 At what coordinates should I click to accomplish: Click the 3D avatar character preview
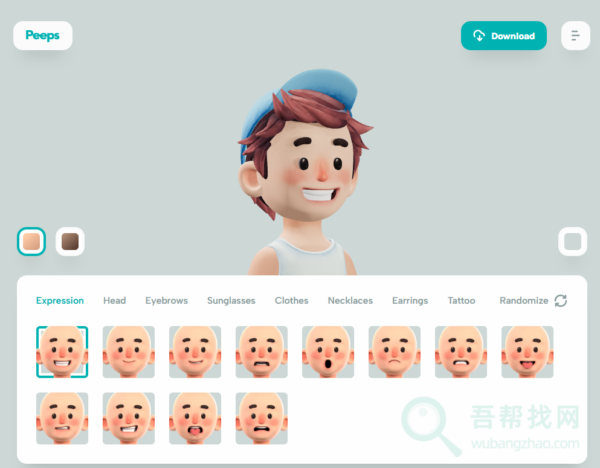300,170
